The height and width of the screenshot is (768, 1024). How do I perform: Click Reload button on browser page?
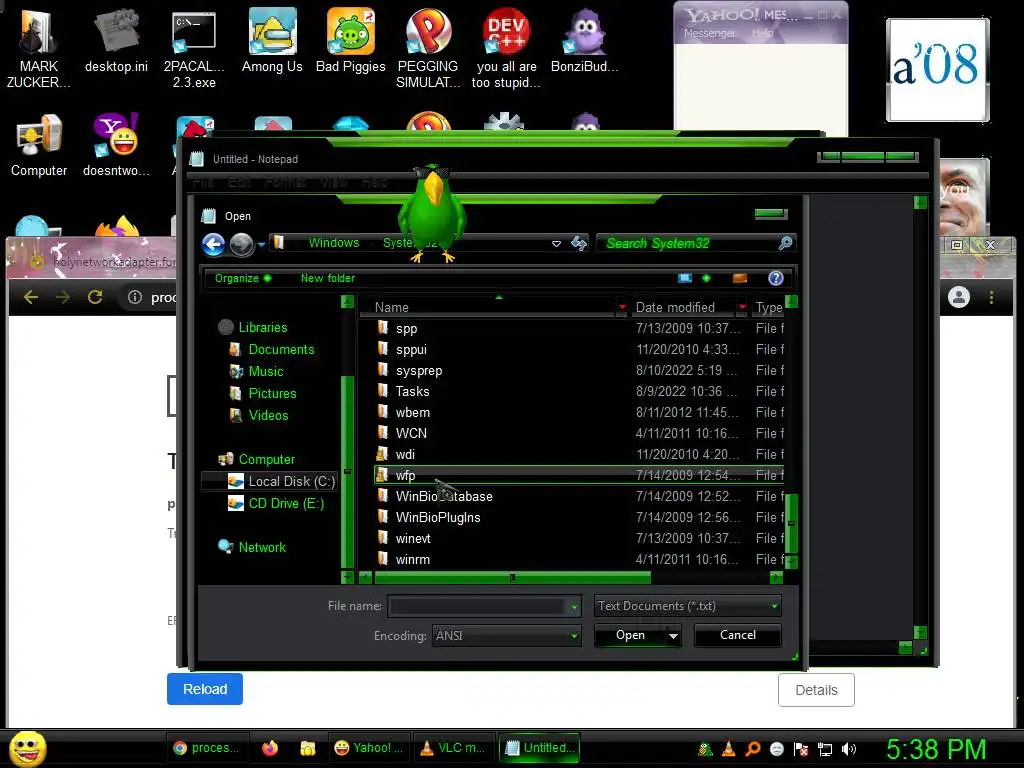(205, 689)
